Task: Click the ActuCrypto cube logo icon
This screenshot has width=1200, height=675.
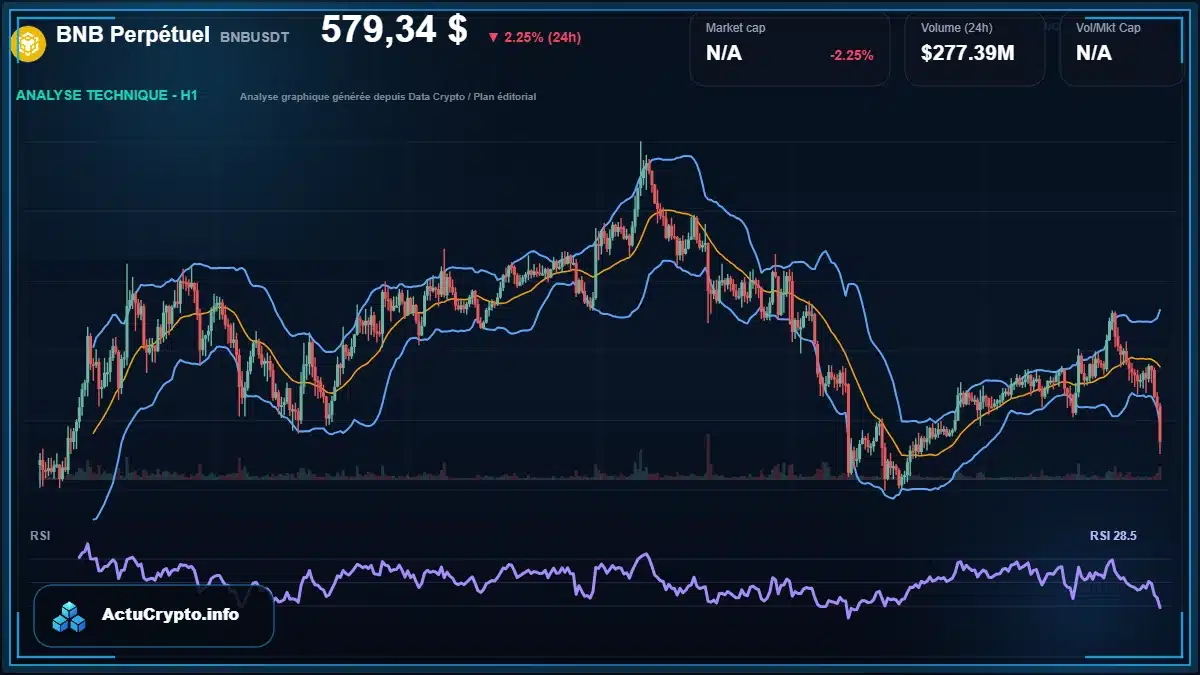Action: pyautogui.click(x=70, y=617)
